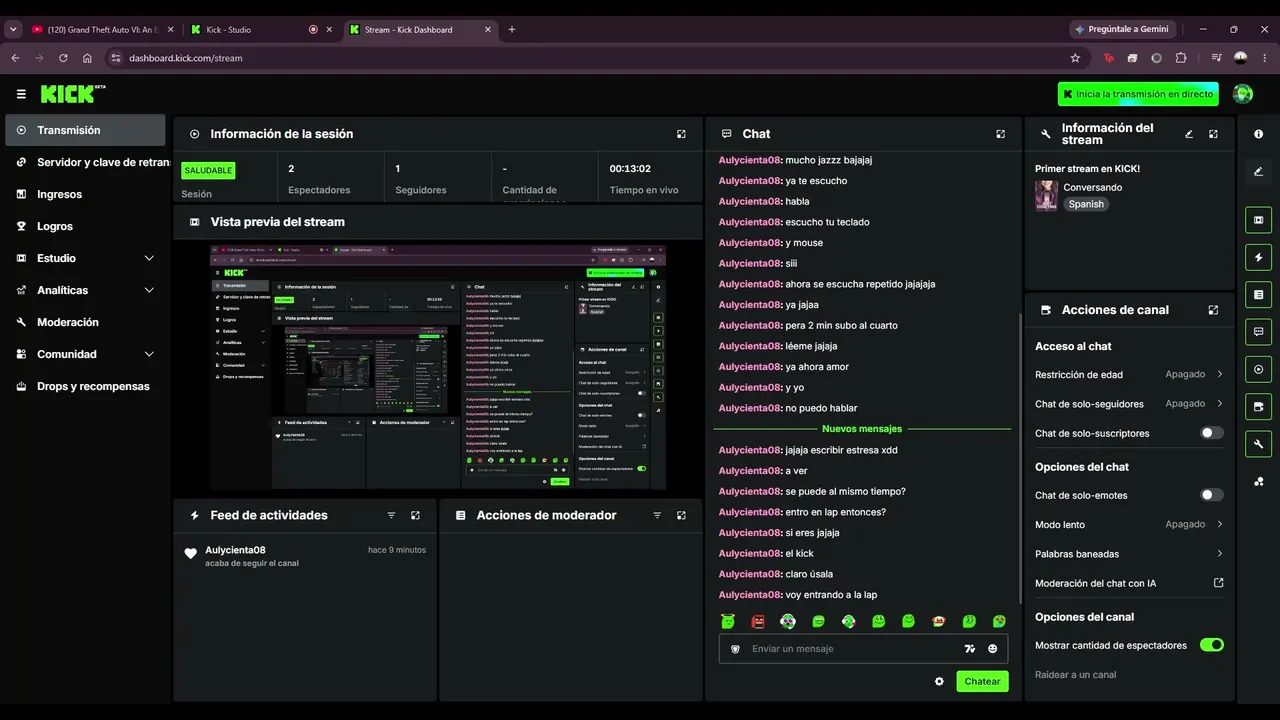Open the browser tab search dropdown
Image resolution: width=1280 pixels, height=720 pixels.
(13, 30)
